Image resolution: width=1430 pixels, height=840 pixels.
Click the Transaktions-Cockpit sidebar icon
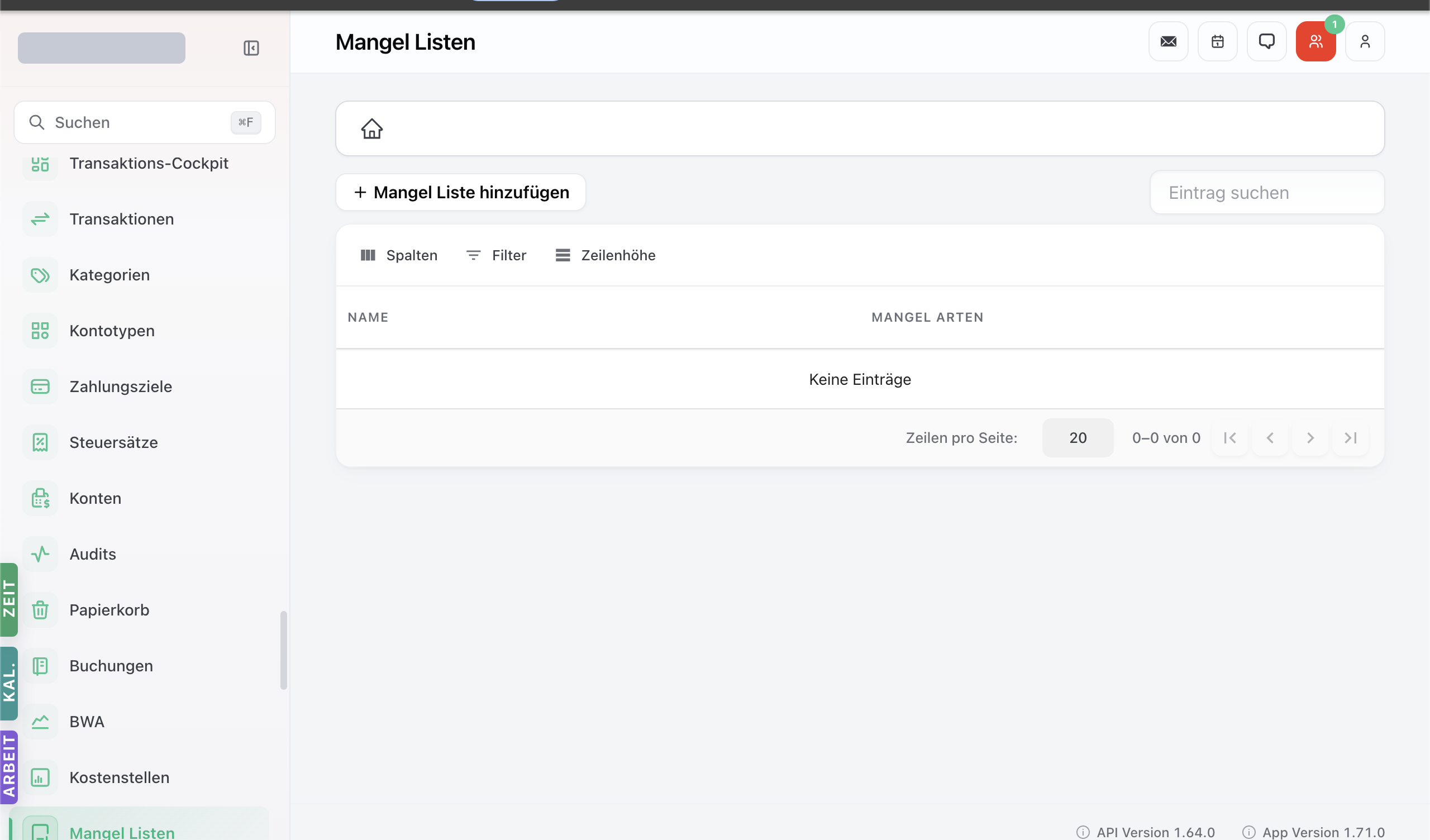tap(40, 164)
